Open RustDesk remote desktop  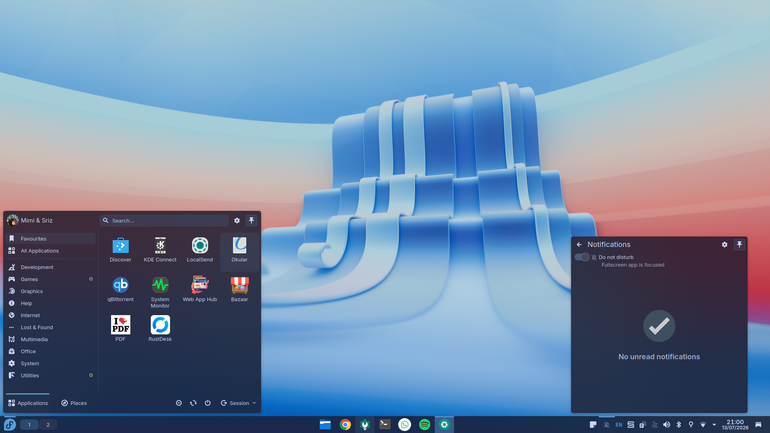tap(160, 329)
